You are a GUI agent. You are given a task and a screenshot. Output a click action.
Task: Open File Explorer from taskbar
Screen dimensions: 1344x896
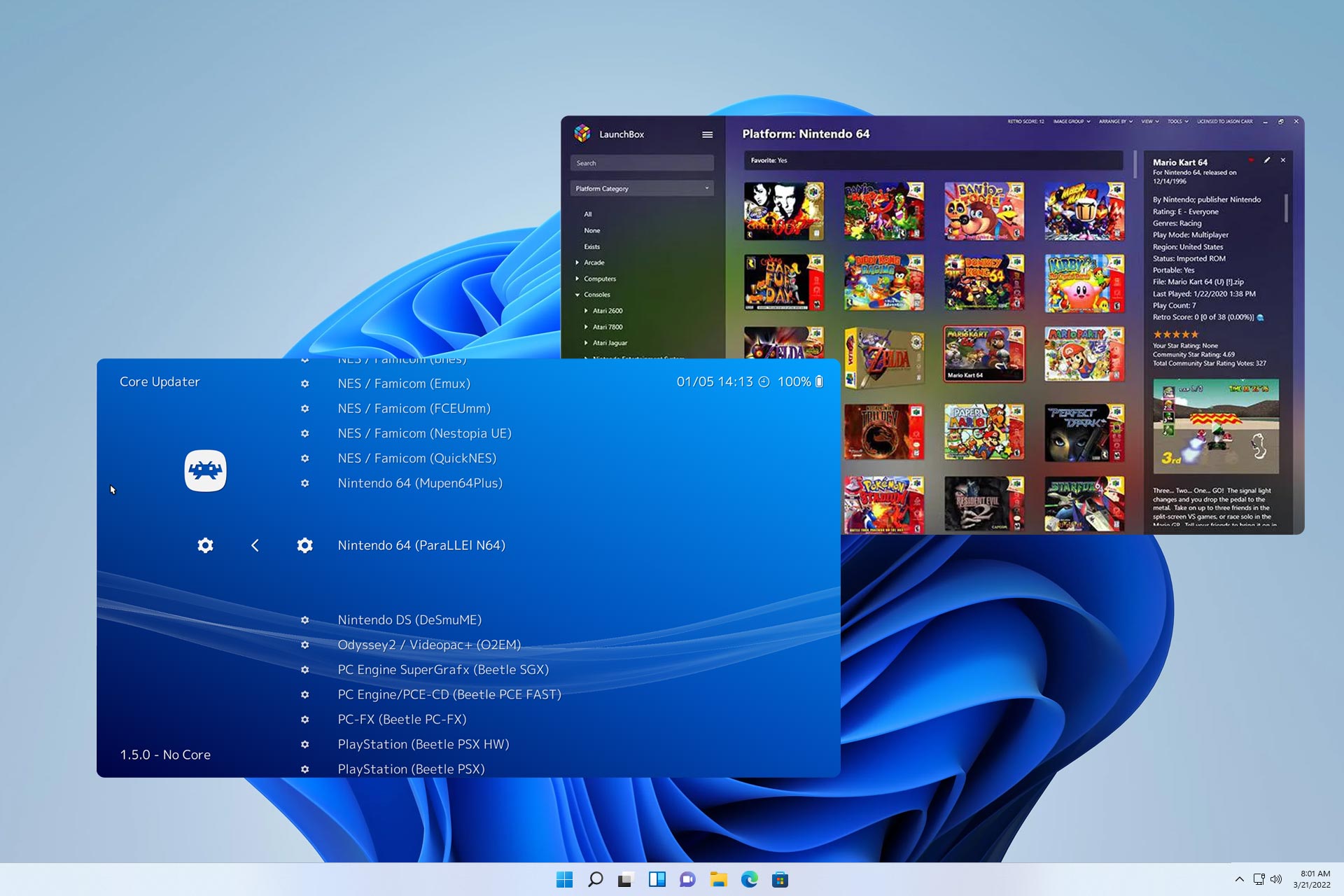coord(718,879)
